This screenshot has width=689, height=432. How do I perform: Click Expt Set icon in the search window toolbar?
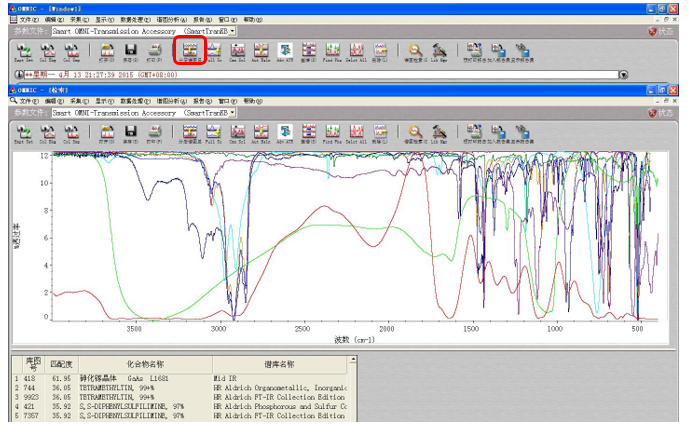[x=24, y=133]
